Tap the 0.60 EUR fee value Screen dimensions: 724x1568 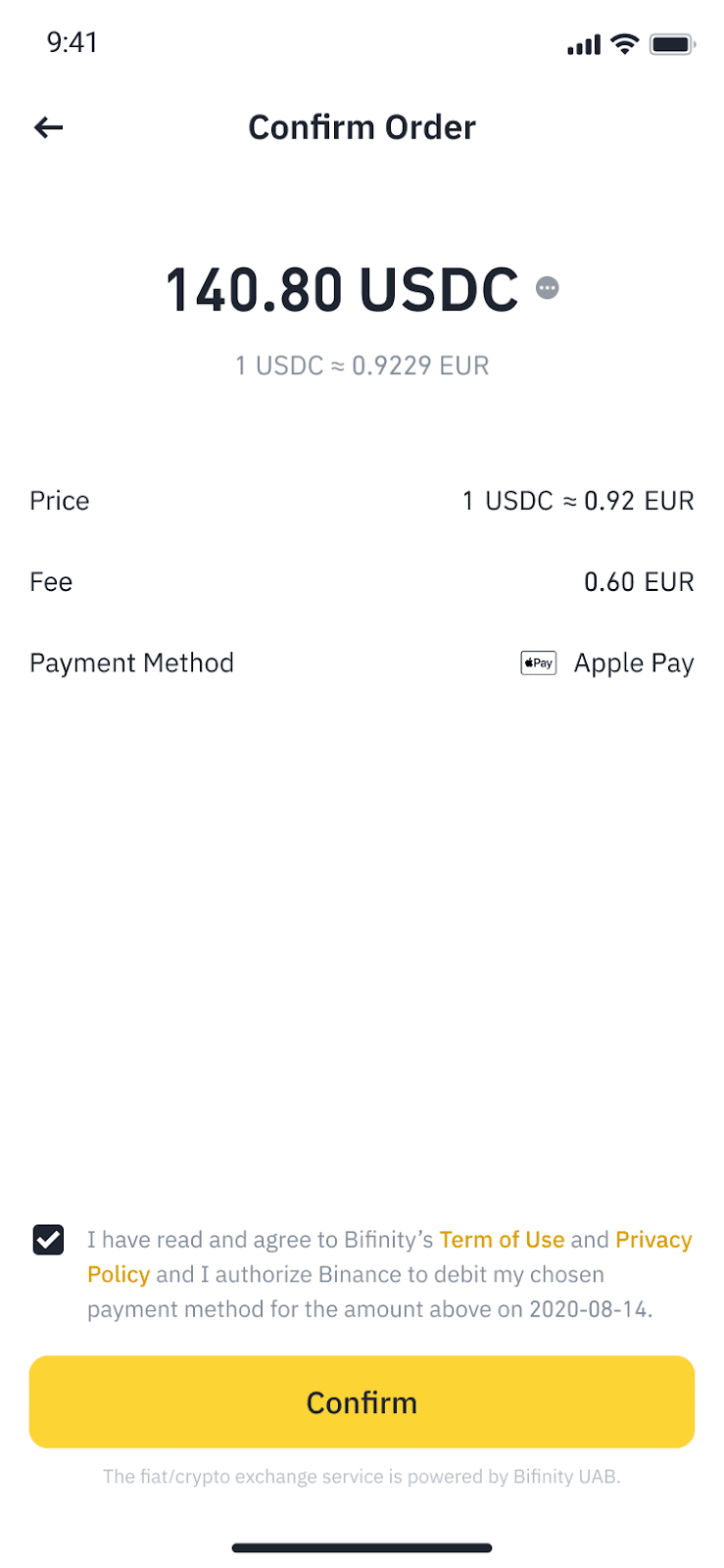(x=639, y=582)
